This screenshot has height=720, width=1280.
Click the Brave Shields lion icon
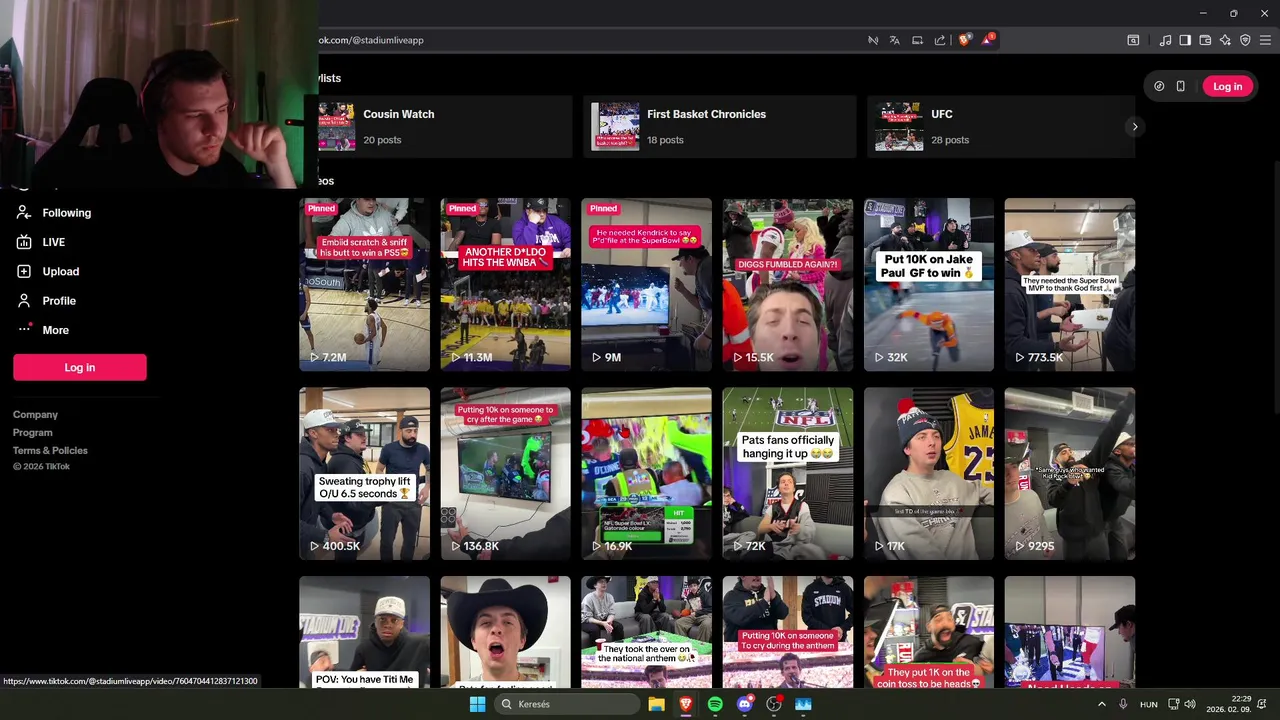click(964, 40)
